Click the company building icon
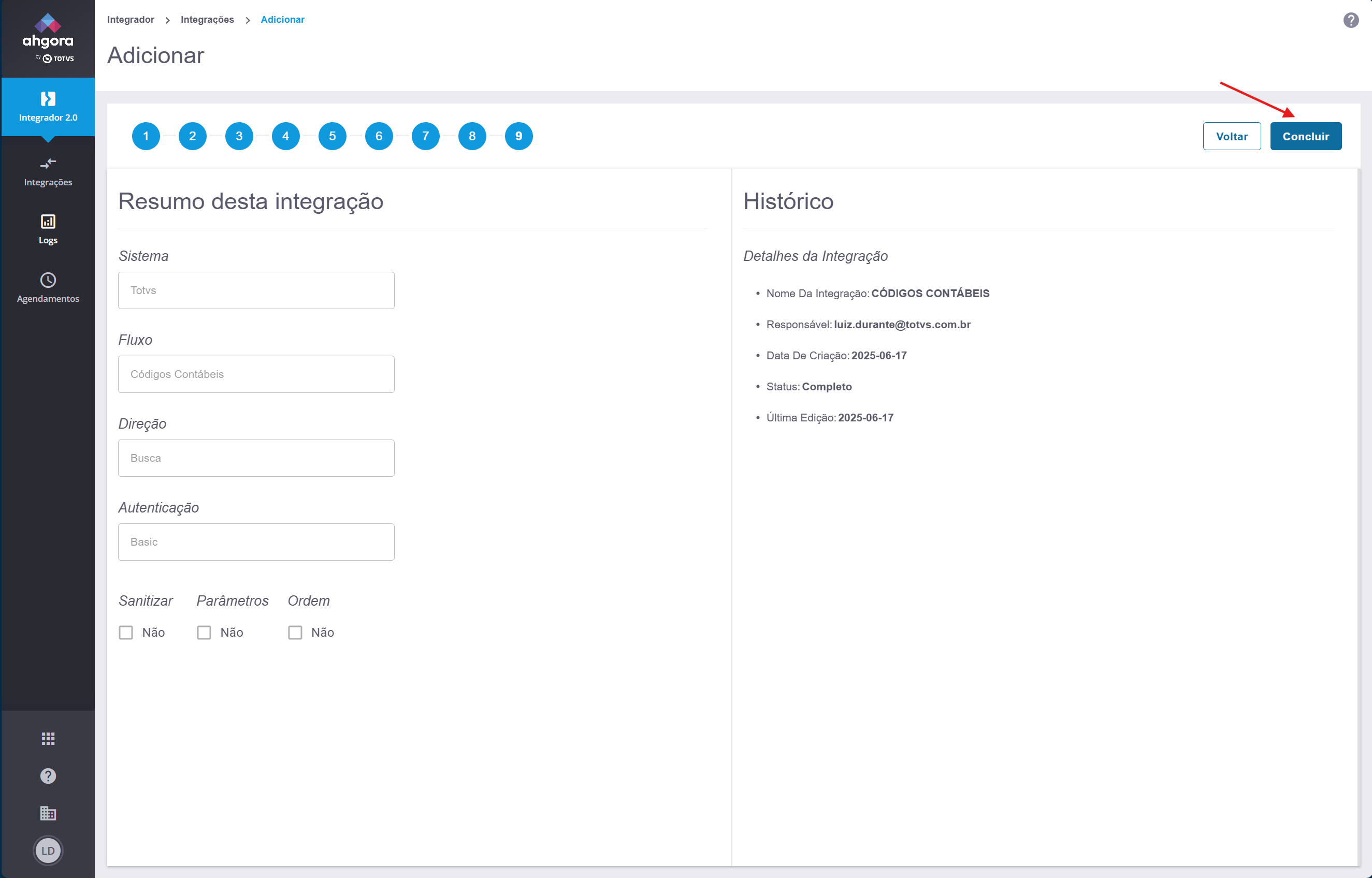Image resolution: width=1372 pixels, height=878 pixels. (x=48, y=813)
